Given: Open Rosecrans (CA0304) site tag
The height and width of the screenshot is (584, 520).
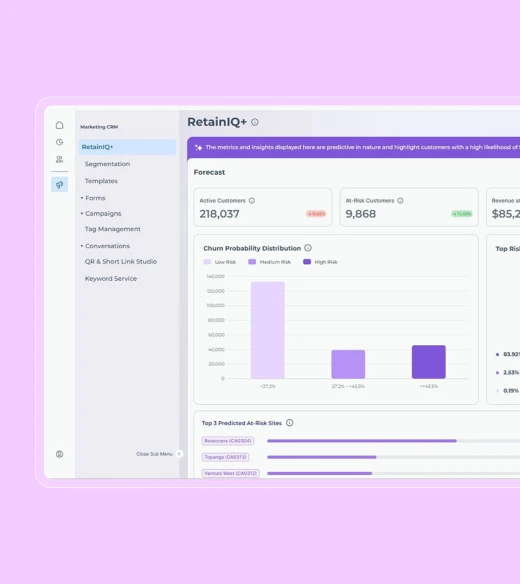Looking at the screenshot, I should click(x=228, y=441).
